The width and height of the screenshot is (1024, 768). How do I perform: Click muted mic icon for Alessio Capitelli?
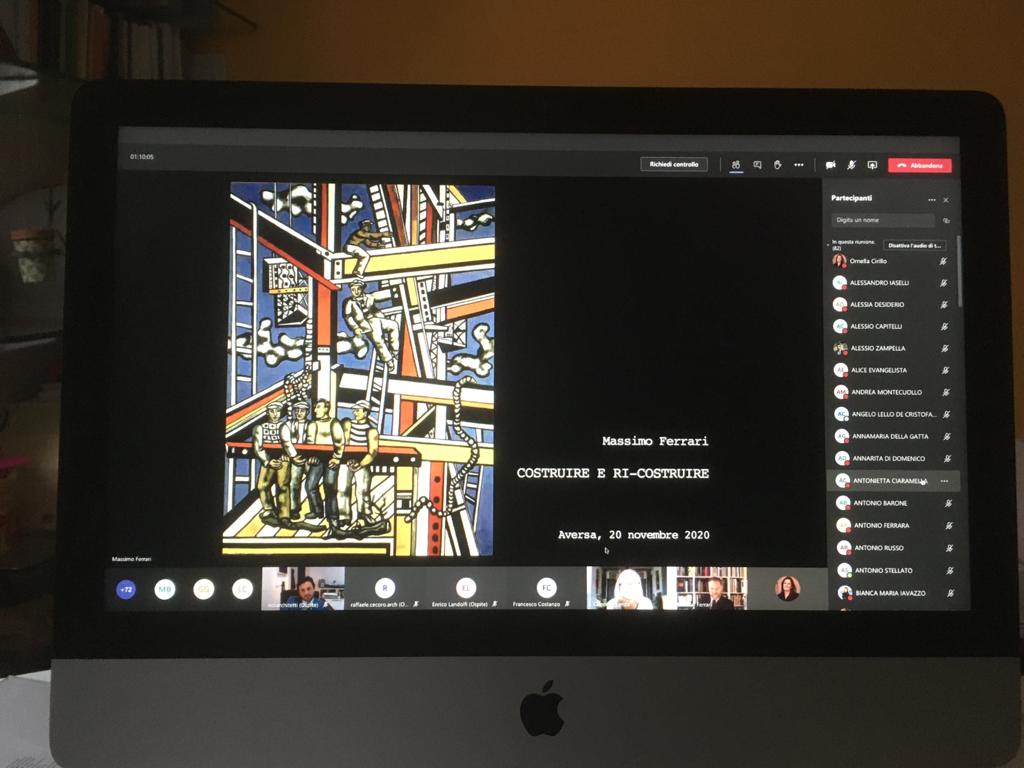[x=944, y=327]
